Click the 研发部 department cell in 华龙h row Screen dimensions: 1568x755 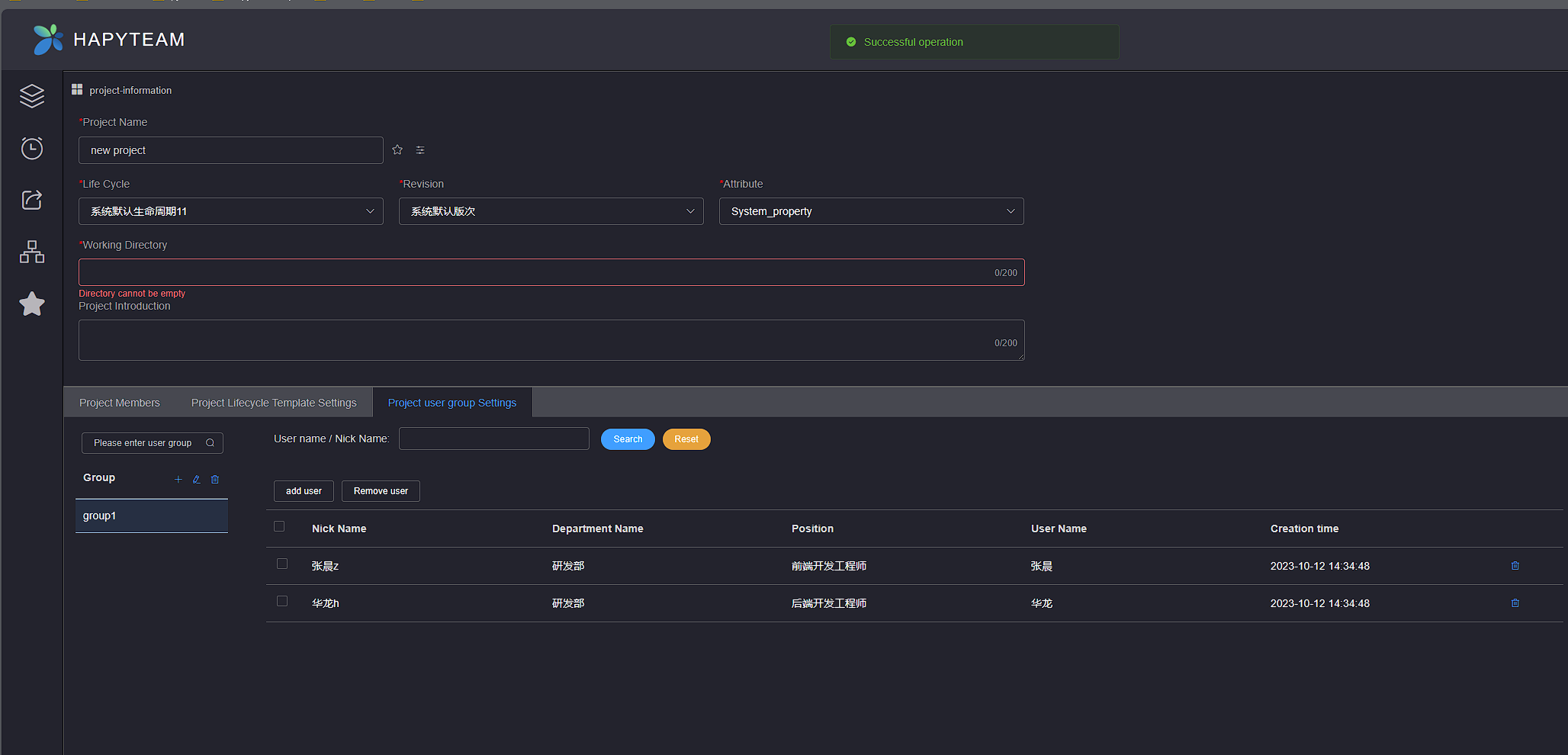(568, 603)
